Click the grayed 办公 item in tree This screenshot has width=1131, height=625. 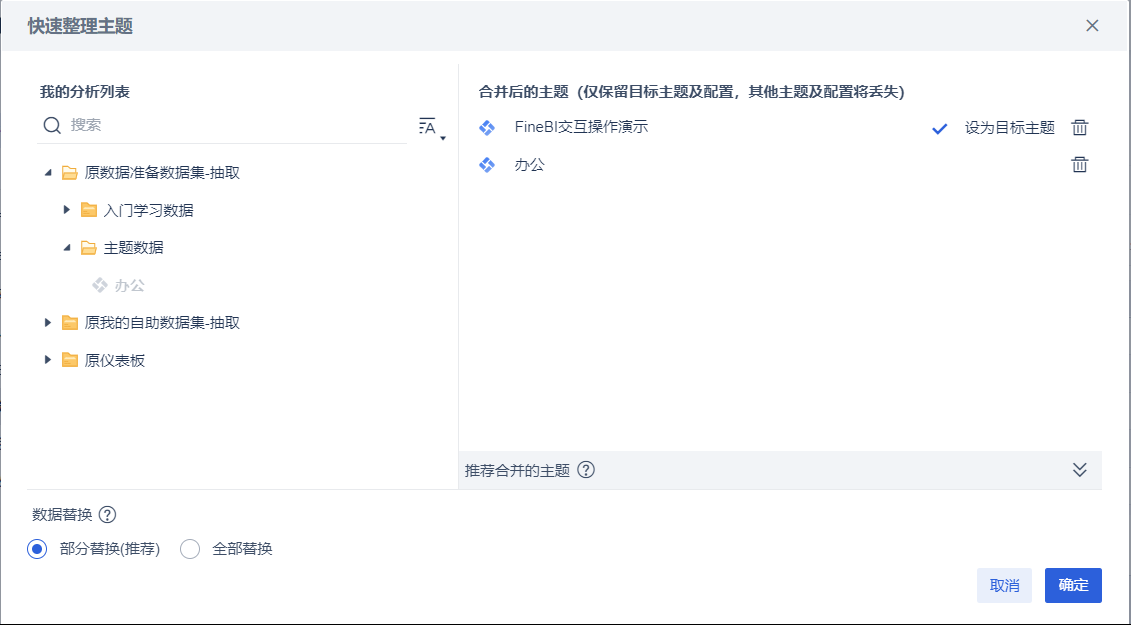click(x=119, y=285)
